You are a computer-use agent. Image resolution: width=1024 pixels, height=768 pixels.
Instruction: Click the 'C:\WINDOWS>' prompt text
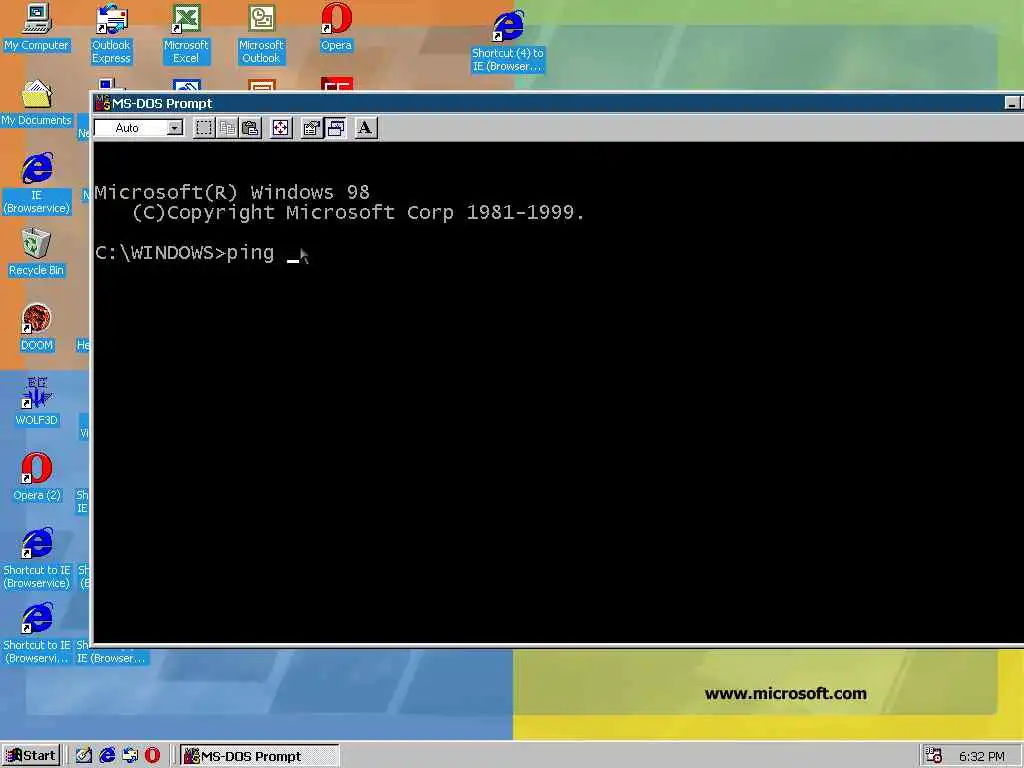coord(160,253)
